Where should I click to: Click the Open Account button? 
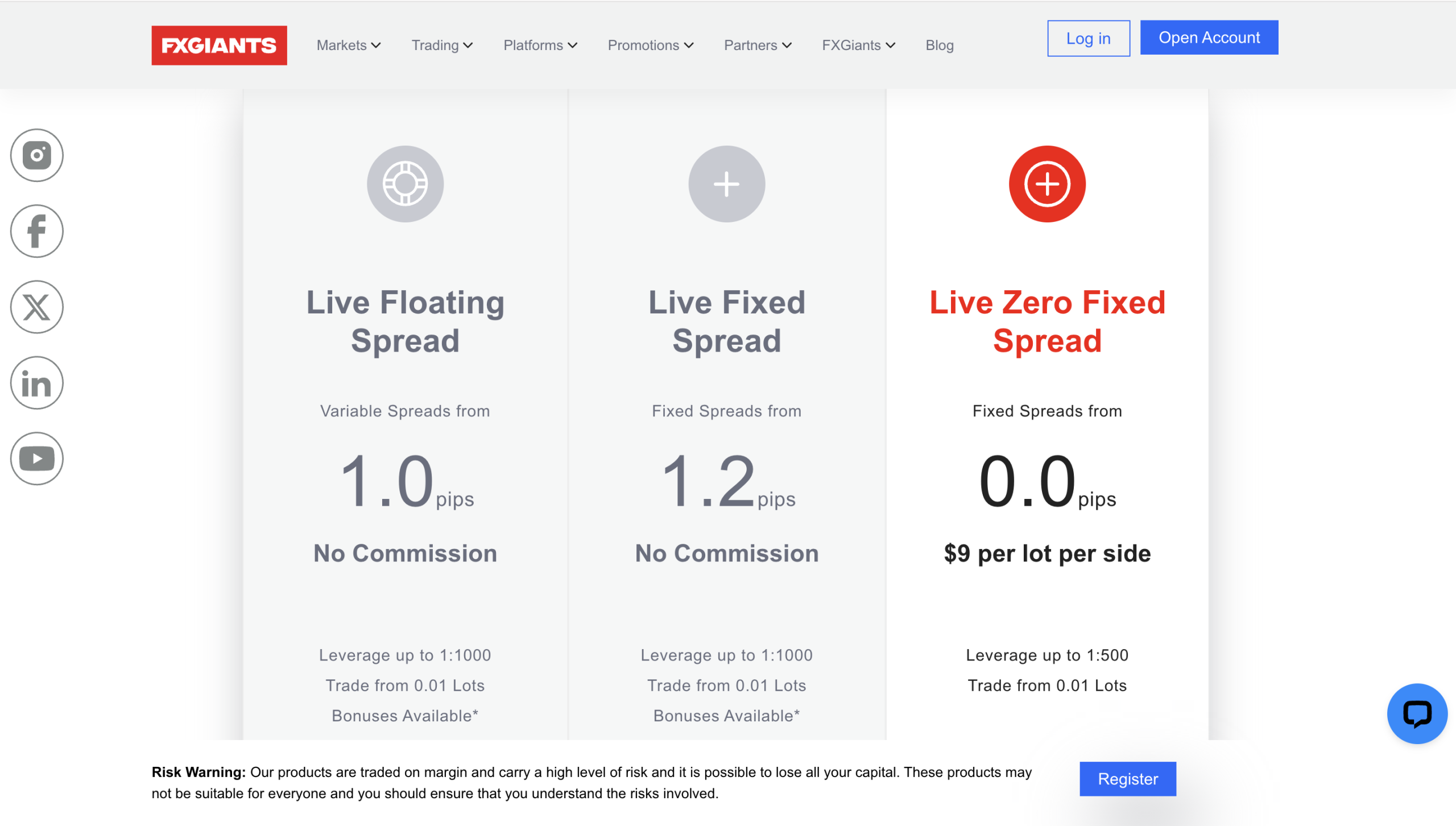pos(1209,38)
